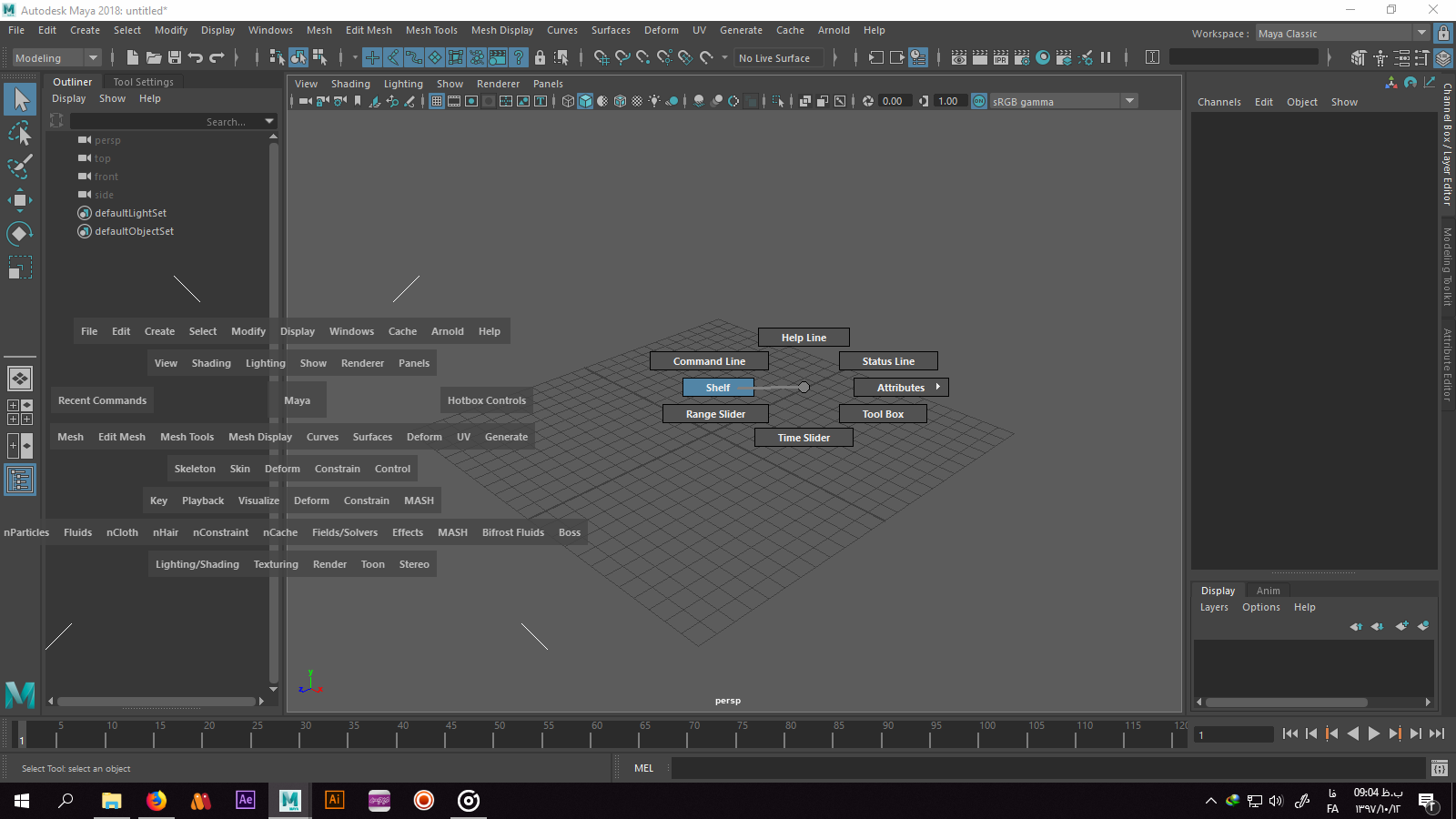This screenshot has width=1456, height=819.
Task: Select the Paint Selection tool in toolbox
Action: click(20, 167)
